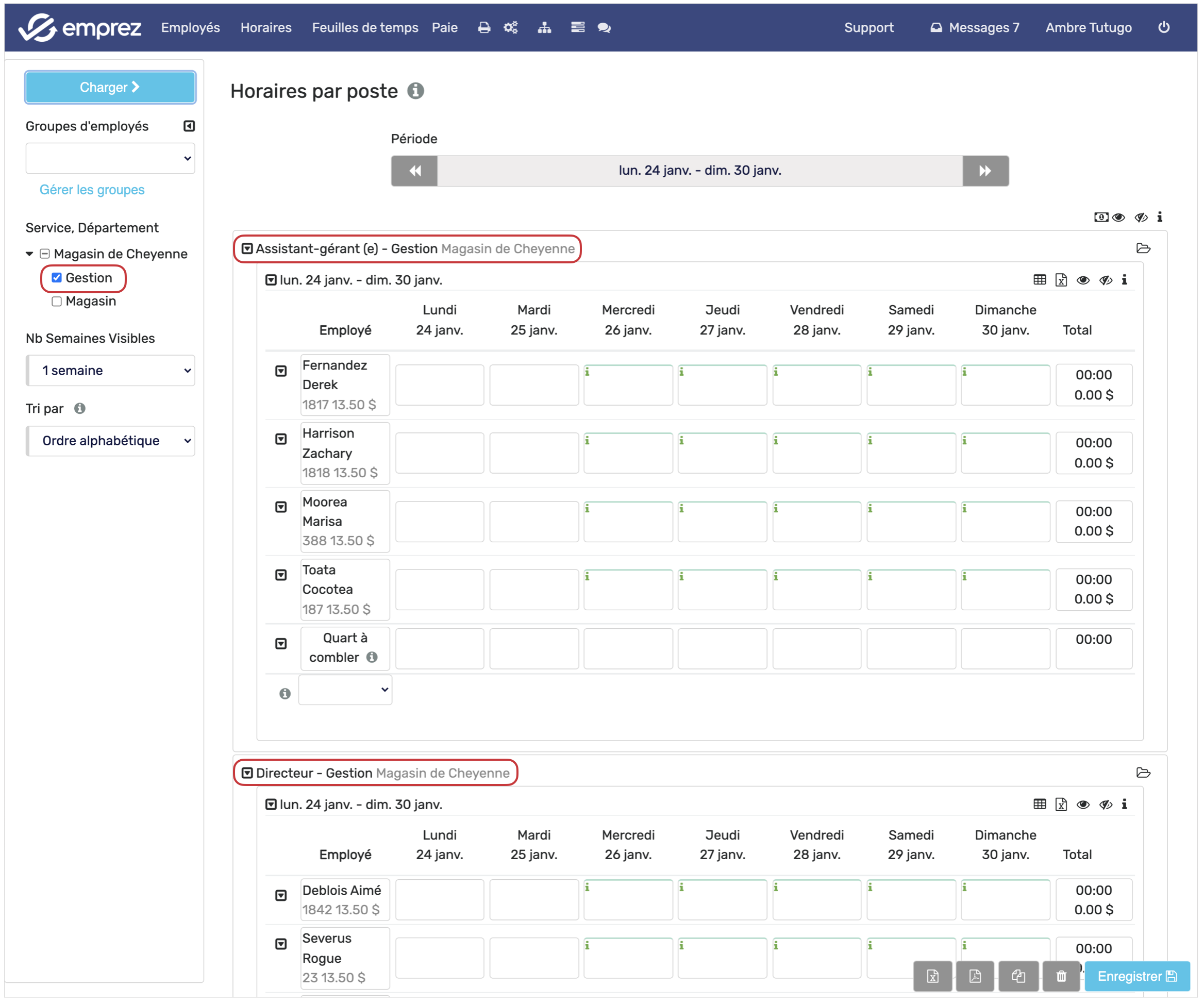Click the Charger button
The height and width of the screenshot is (1004, 1204).
click(x=110, y=87)
